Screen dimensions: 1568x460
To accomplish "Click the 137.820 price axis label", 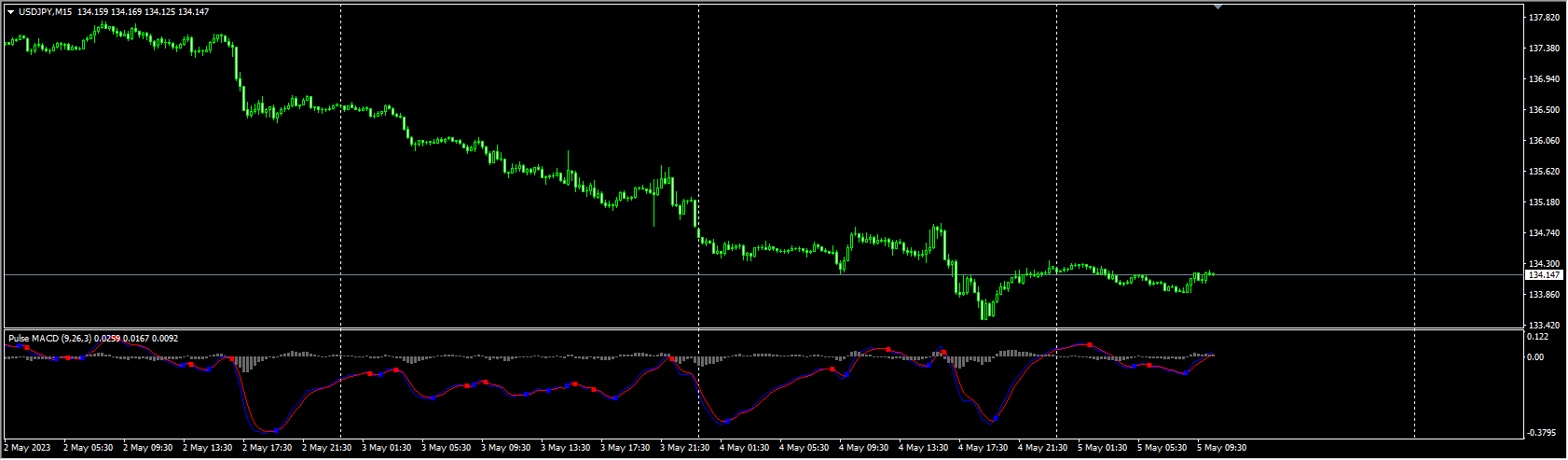I will (1546, 18).
